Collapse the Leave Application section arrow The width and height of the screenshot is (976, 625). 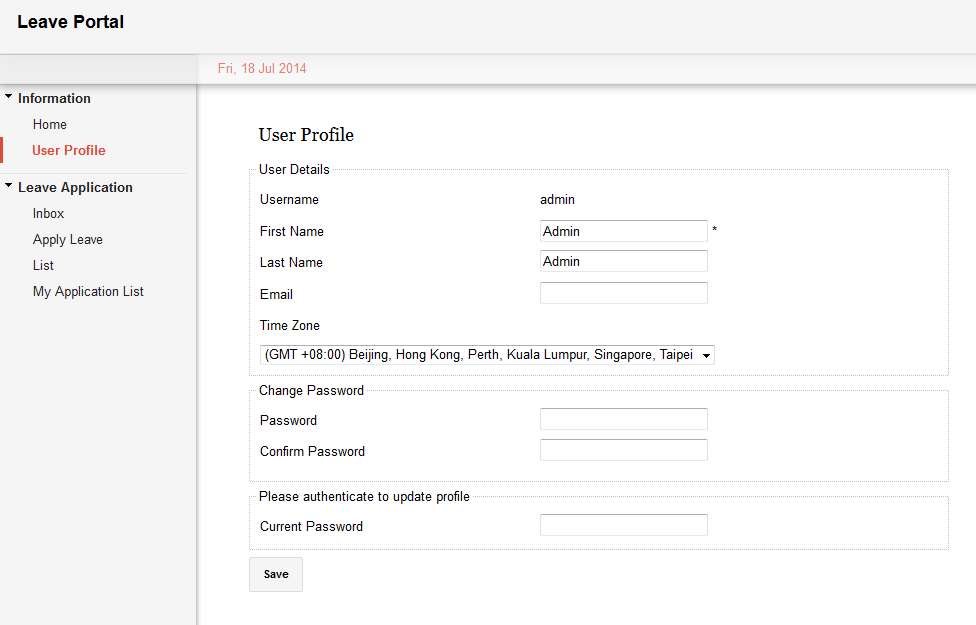click(9, 187)
